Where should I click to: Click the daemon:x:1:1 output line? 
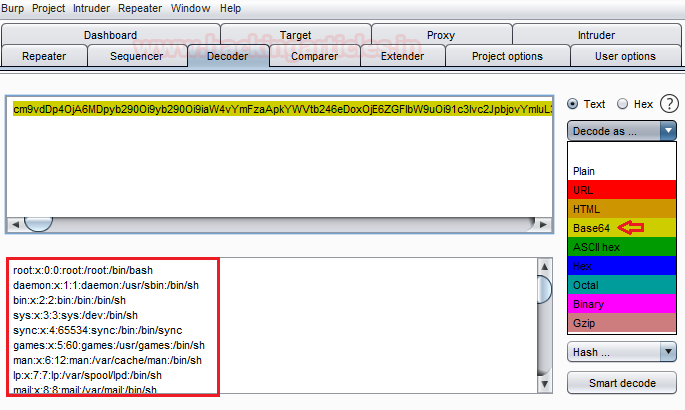click(x=106, y=285)
